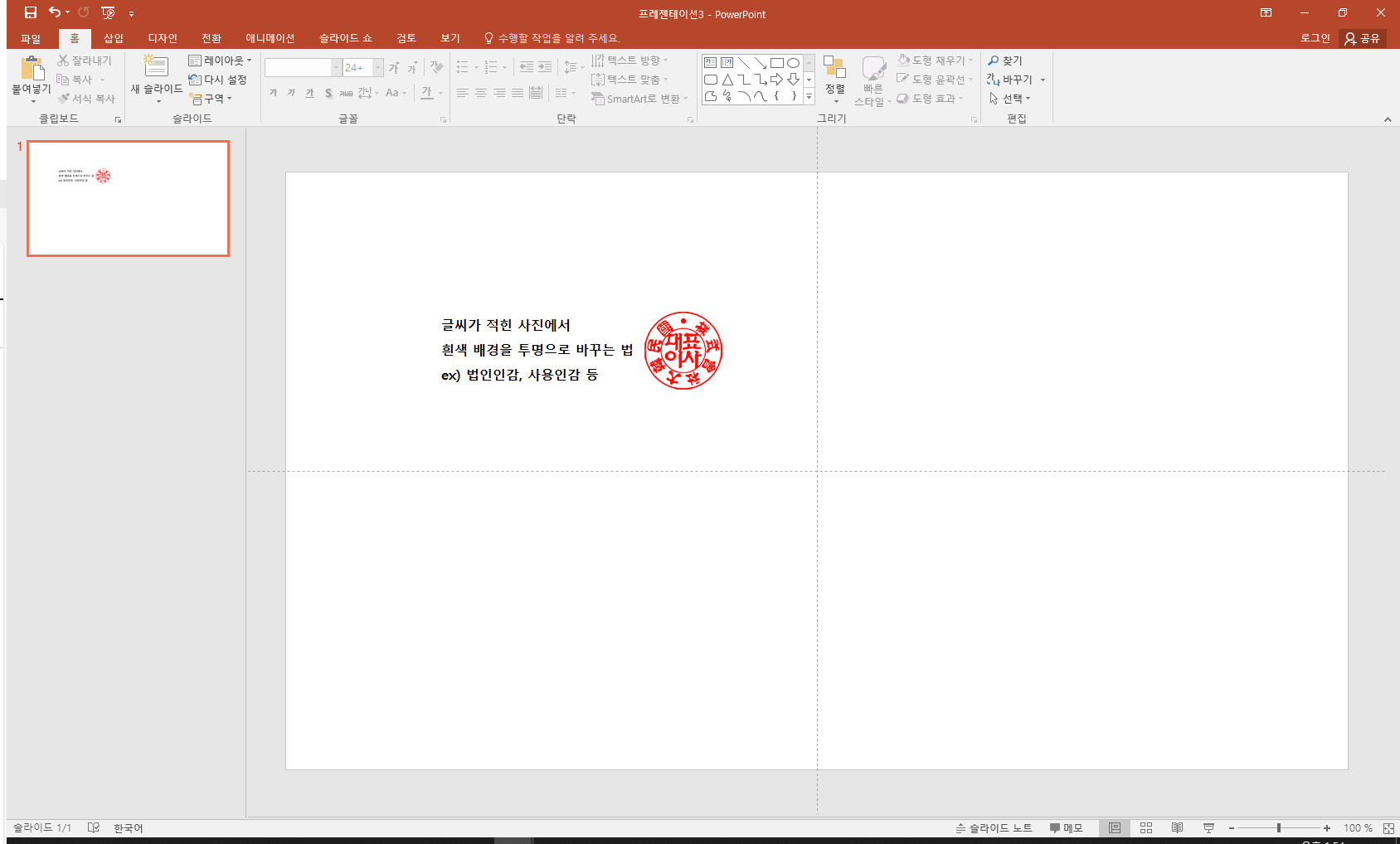Image resolution: width=1400 pixels, height=844 pixels.
Task: Select the slide 1 thumbnail
Action: point(129,198)
